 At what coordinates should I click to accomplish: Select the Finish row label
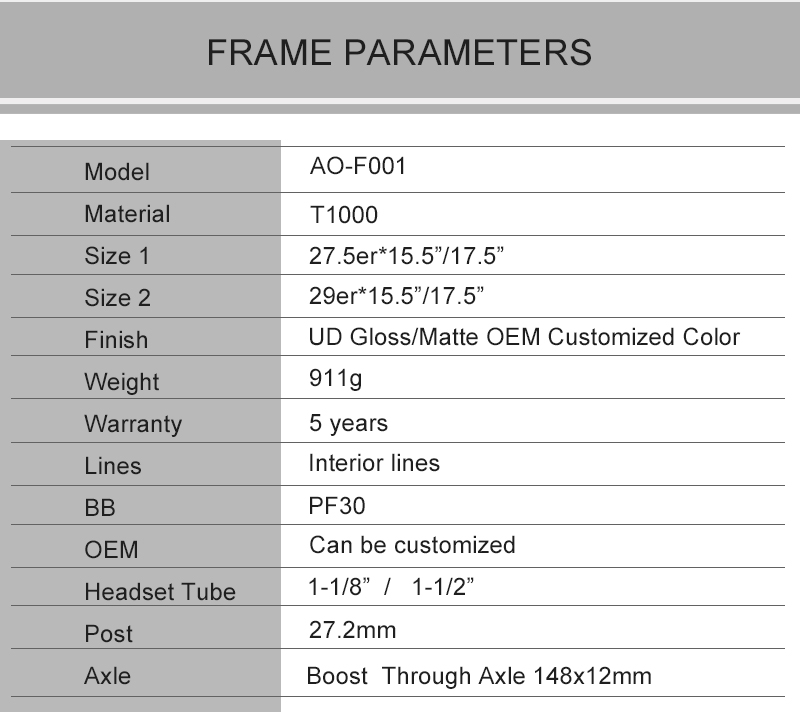click(x=116, y=340)
